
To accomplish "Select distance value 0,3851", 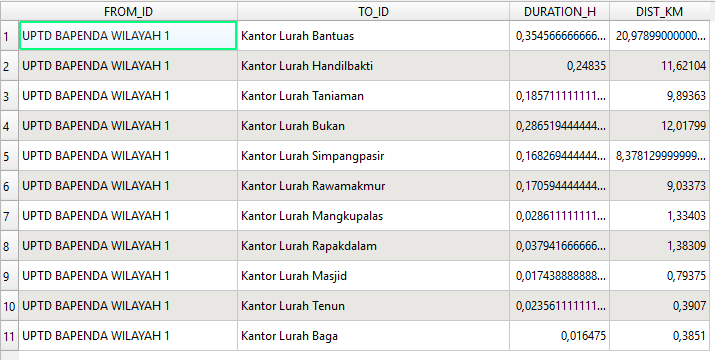I will [659, 336].
